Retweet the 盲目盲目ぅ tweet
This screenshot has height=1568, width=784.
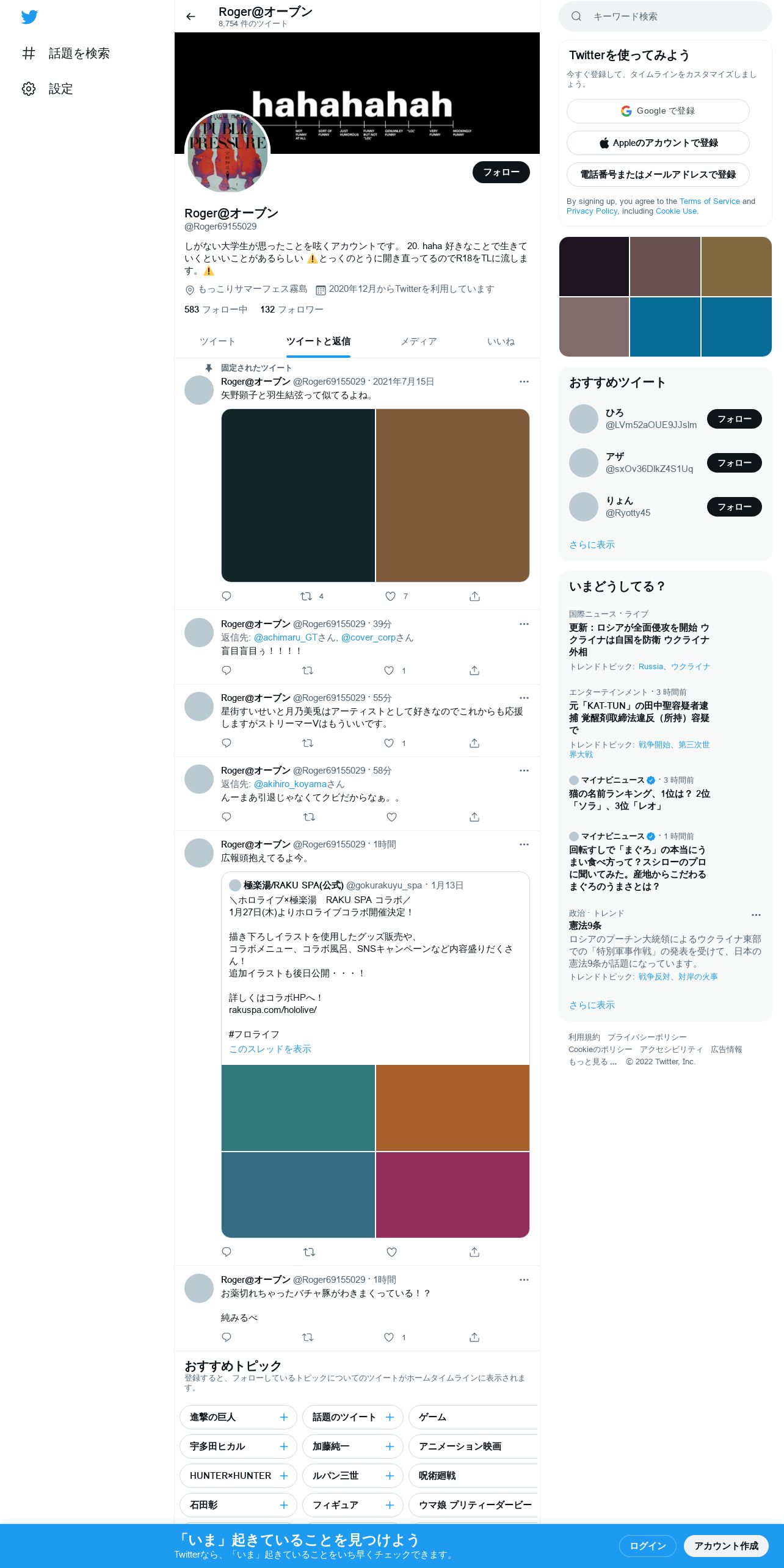(308, 670)
